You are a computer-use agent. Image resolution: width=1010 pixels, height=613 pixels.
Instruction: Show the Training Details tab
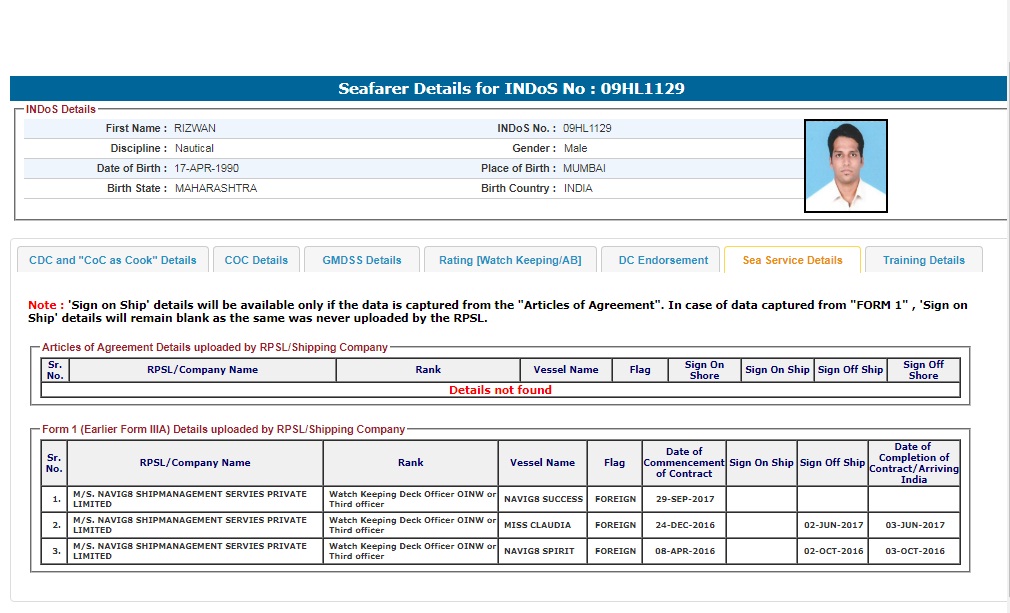click(923, 260)
